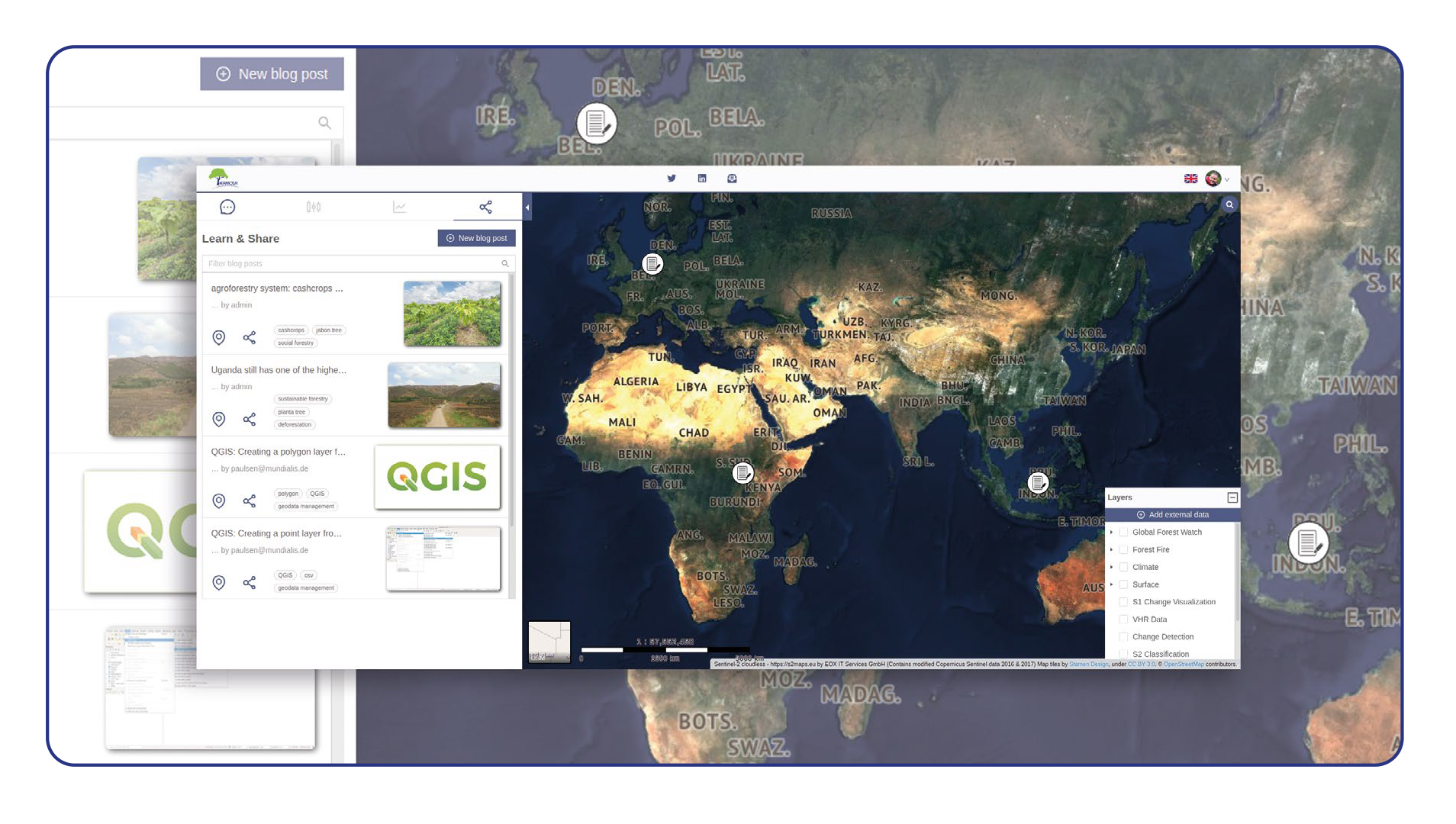The height and width of the screenshot is (824, 1456).
Task: Click the magnifier in enlarged background search bar
Action: click(324, 123)
